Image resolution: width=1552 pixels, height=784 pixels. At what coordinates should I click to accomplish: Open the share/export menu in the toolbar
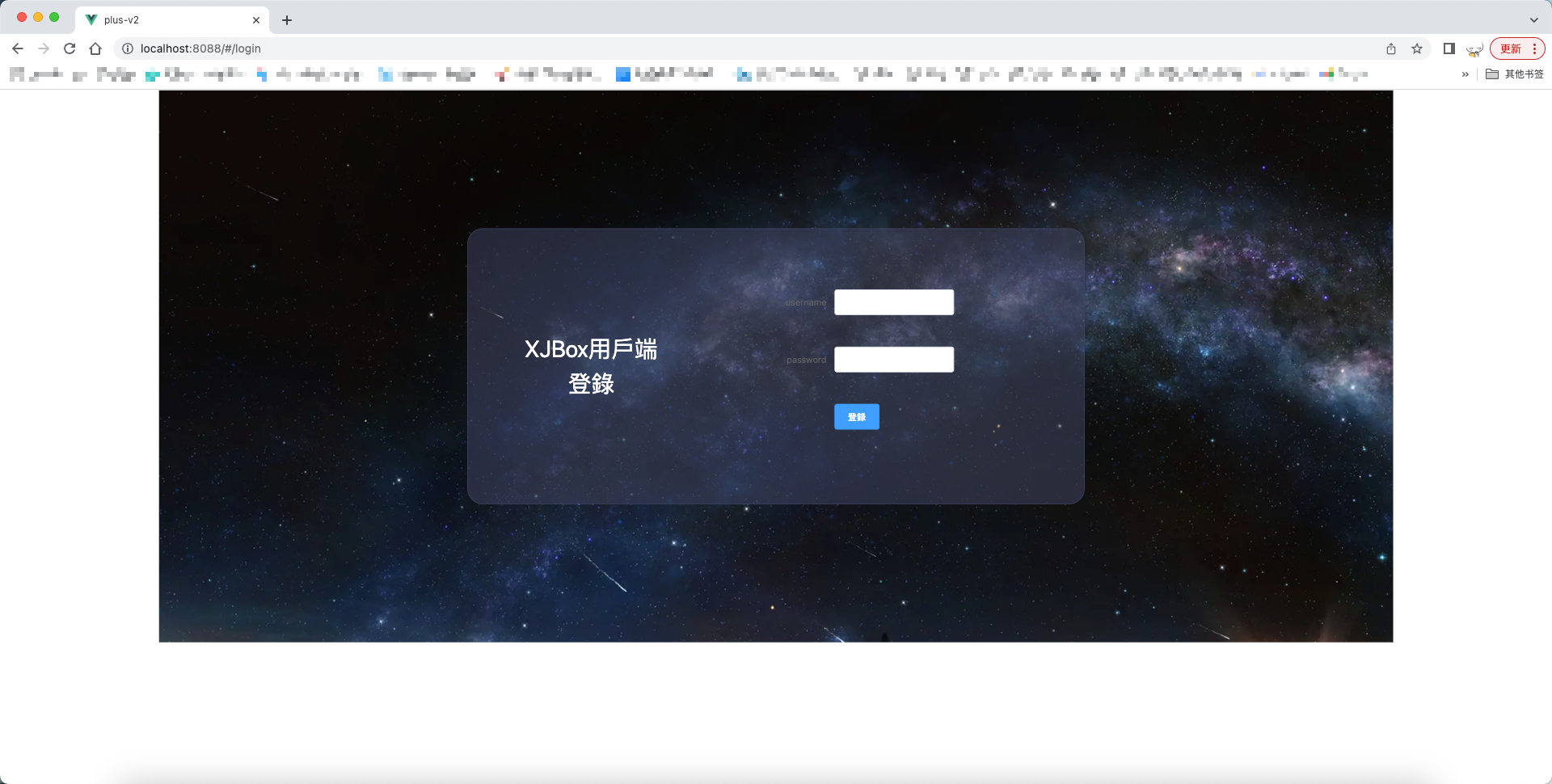pyautogui.click(x=1391, y=48)
